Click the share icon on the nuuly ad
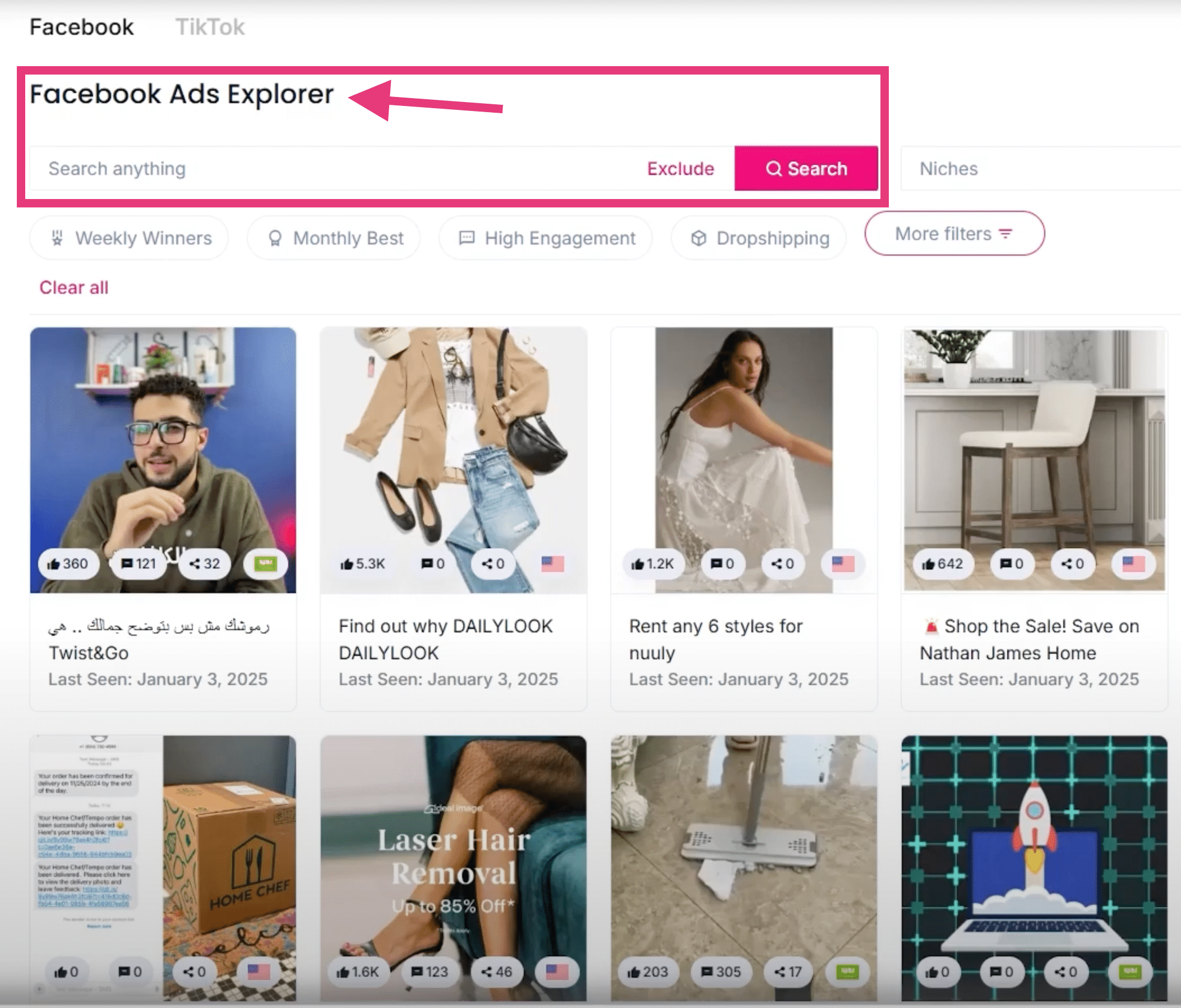Viewport: 1181px width, 1008px height. (x=783, y=563)
